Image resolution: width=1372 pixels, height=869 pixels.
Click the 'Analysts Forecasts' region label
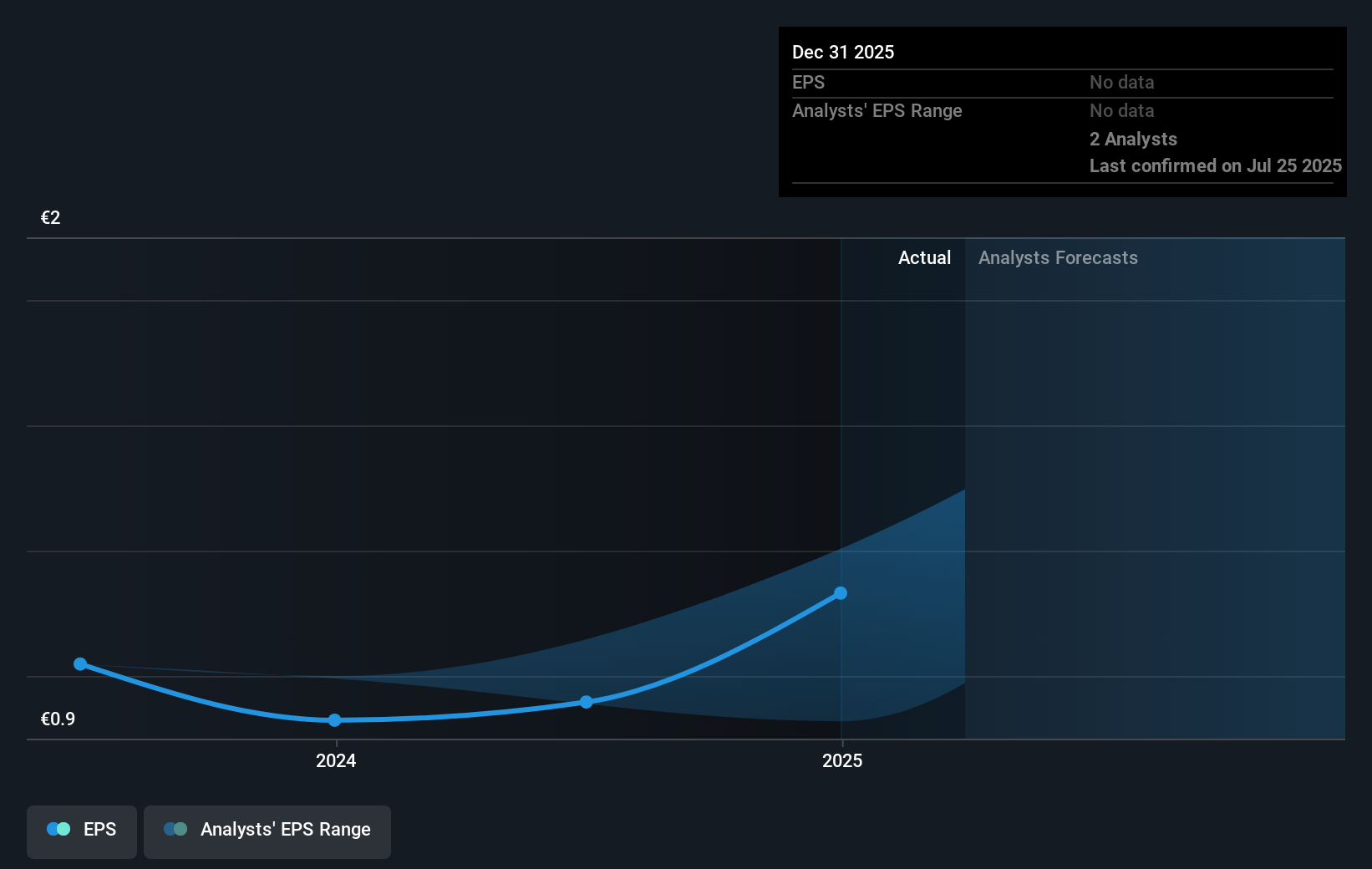point(1058,258)
